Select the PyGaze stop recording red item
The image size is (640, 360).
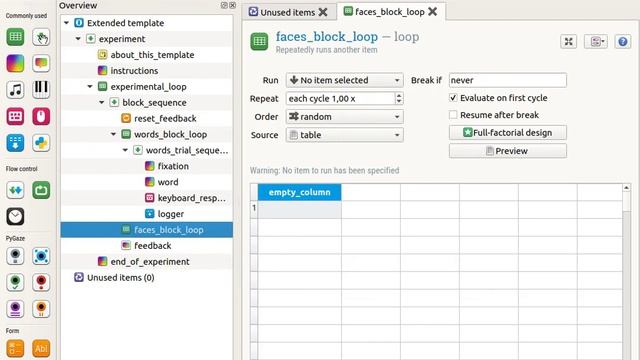tap(41, 282)
